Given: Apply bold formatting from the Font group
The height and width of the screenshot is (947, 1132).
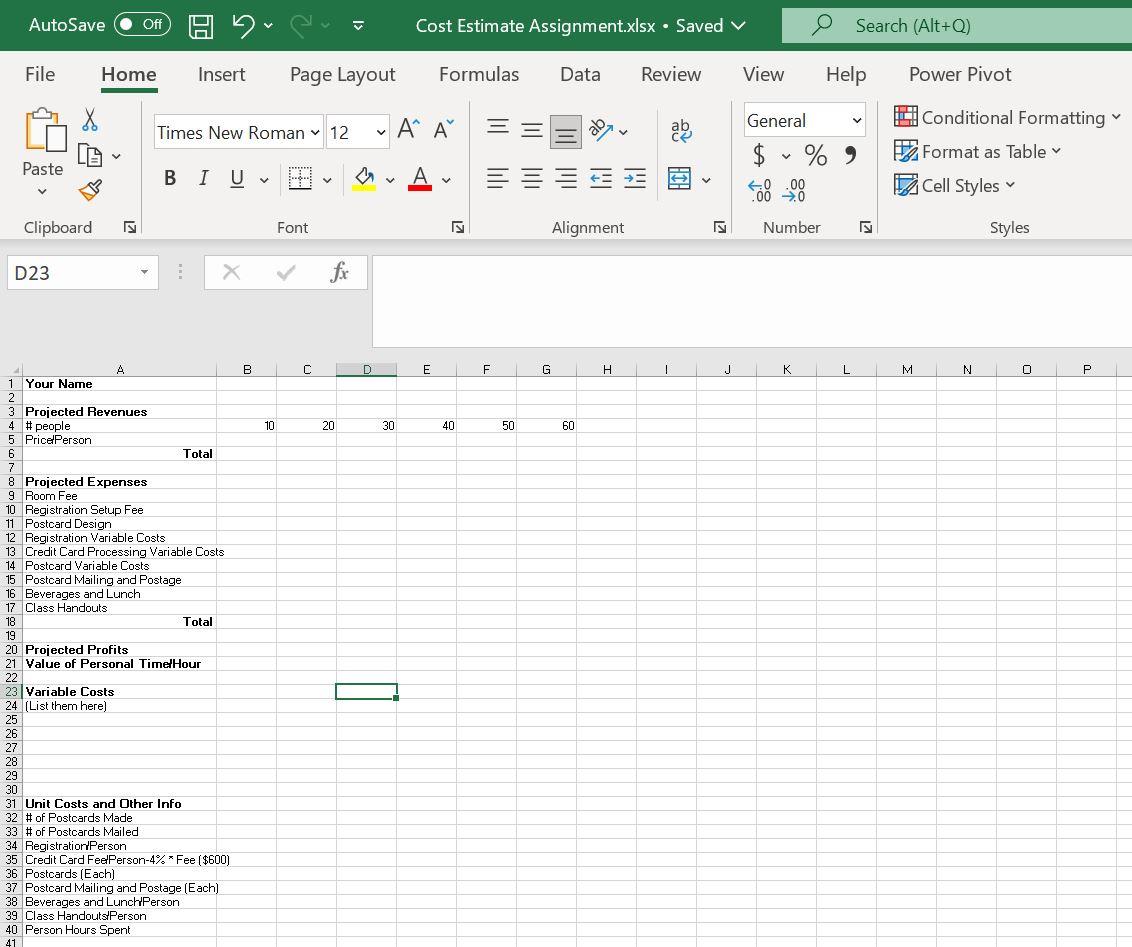Looking at the screenshot, I should coord(170,178).
